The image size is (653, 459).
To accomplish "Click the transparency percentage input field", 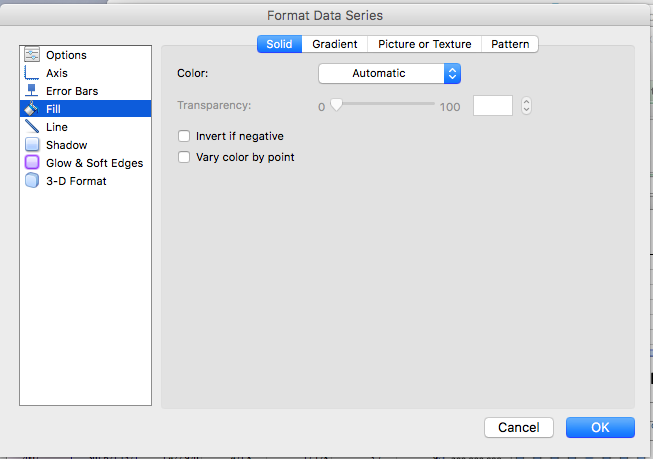I will pyautogui.click(x=492, y=106).
